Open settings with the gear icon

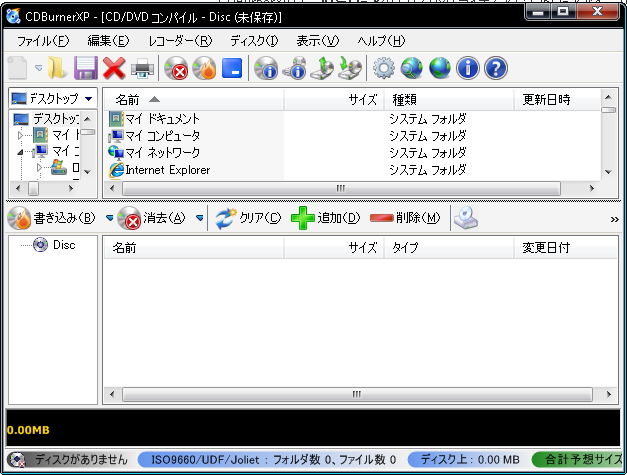click(383, 68)
